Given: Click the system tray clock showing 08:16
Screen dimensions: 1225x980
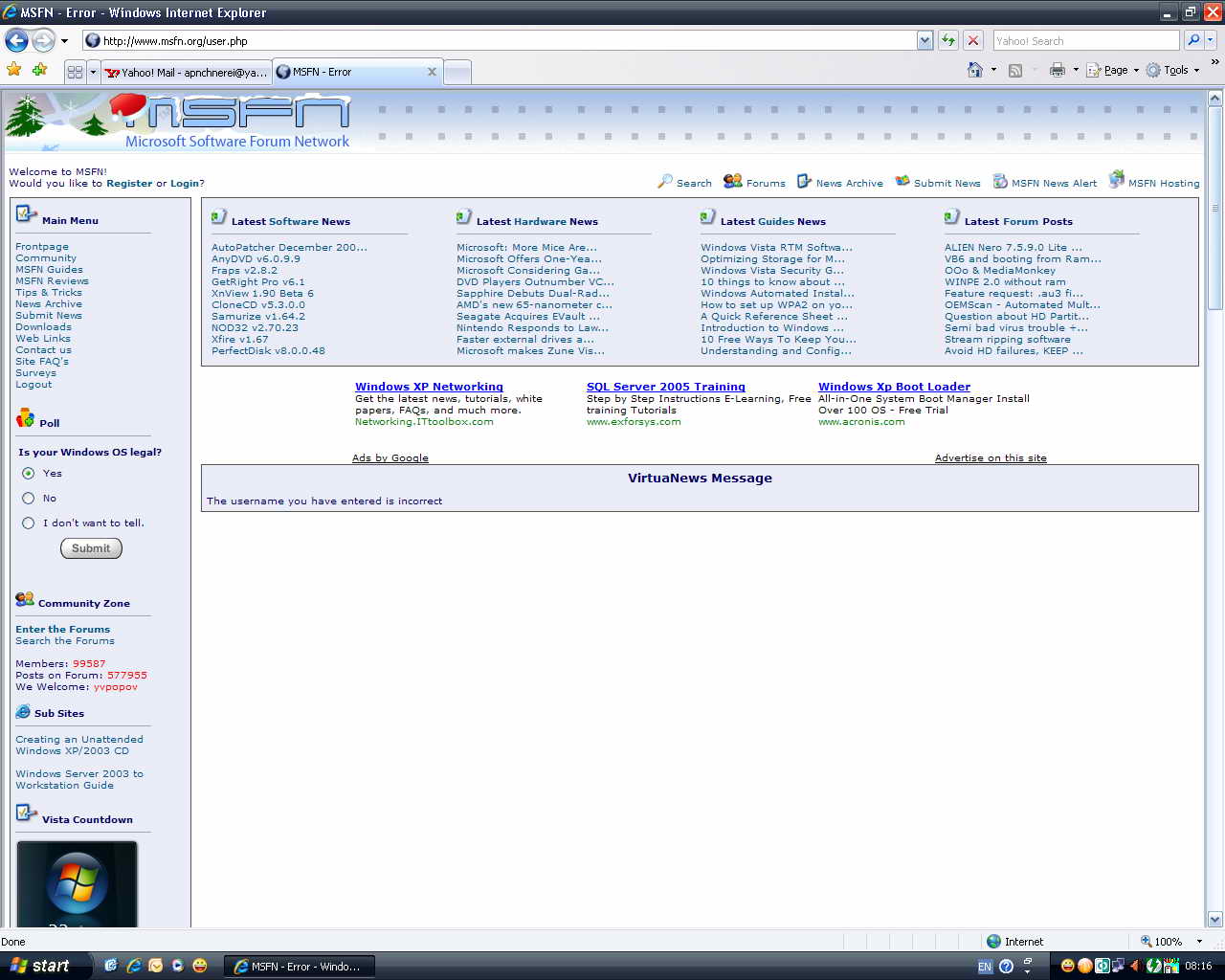Looking at the screenshot, I should coord(1198,967).
